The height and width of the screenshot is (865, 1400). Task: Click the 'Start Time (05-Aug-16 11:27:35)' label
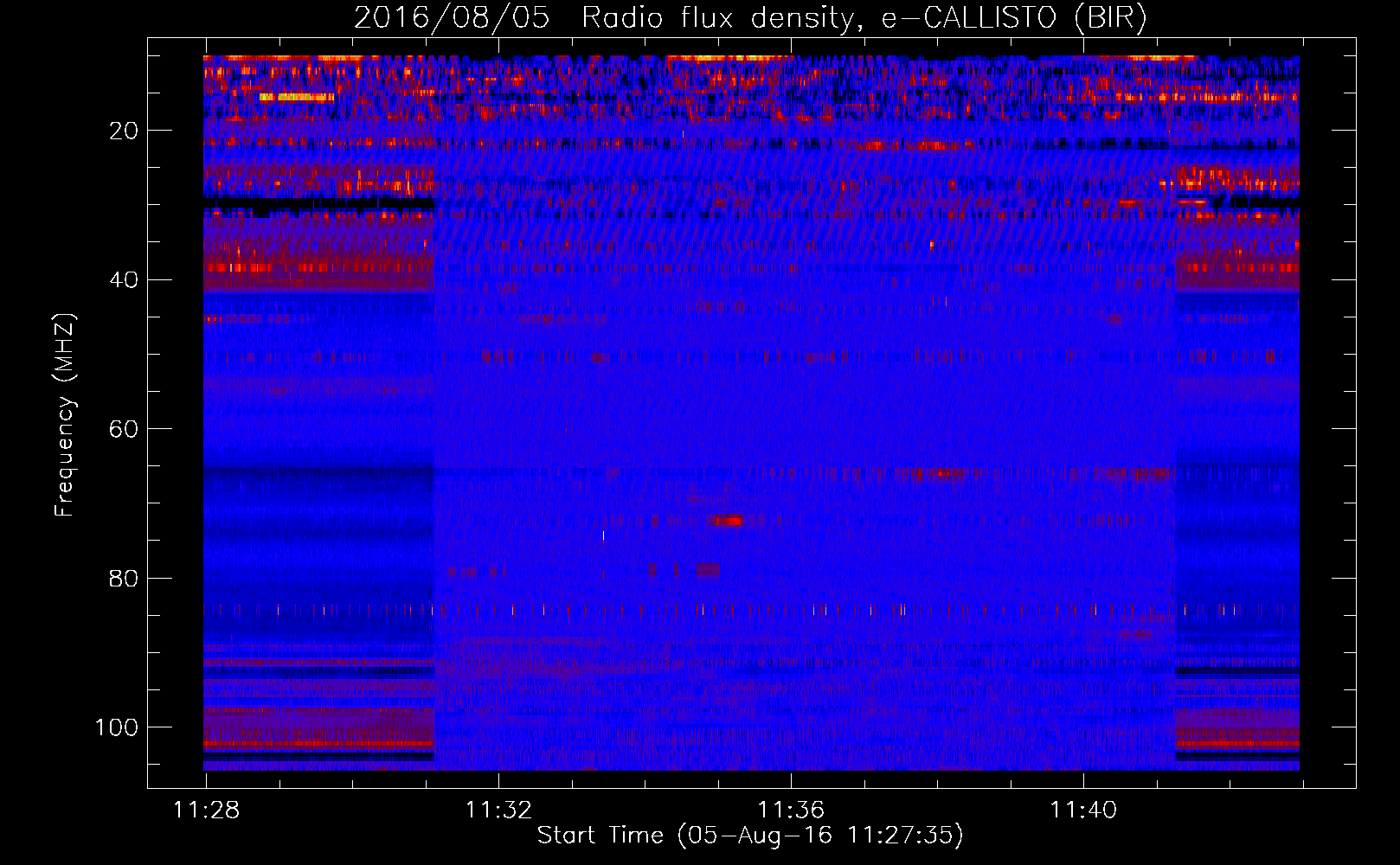tap(750, 835)
